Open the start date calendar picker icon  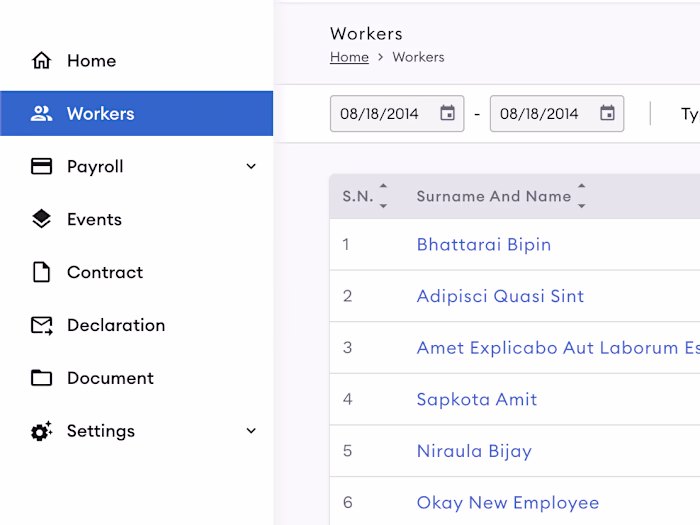tap(447, 113)
